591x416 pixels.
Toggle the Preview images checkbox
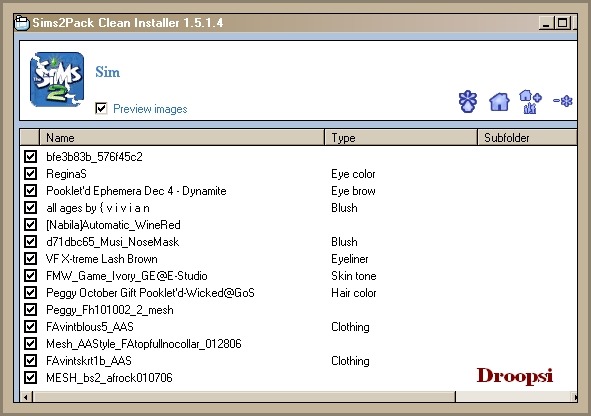click(x=101, y=109)
